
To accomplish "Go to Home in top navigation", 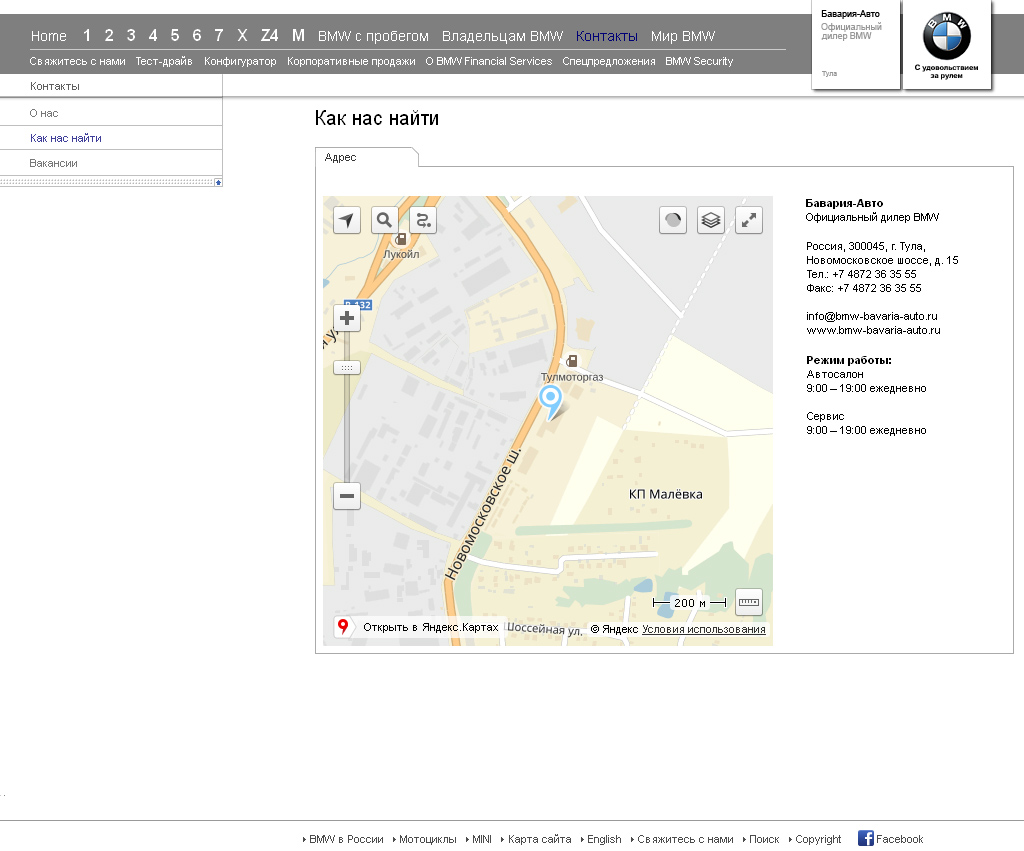I will coord(48,36).
